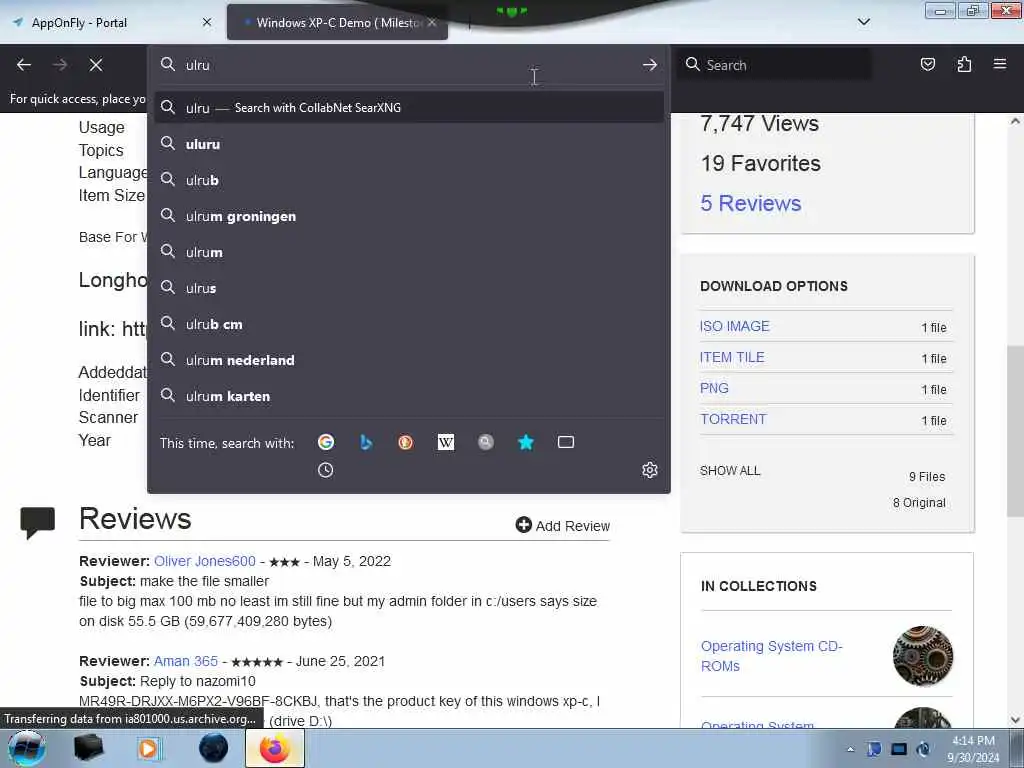This screenshot has width=1024, height=768.
Task: Close the Windows XP-C Demo tab
Action: click(x=432, y=22)
